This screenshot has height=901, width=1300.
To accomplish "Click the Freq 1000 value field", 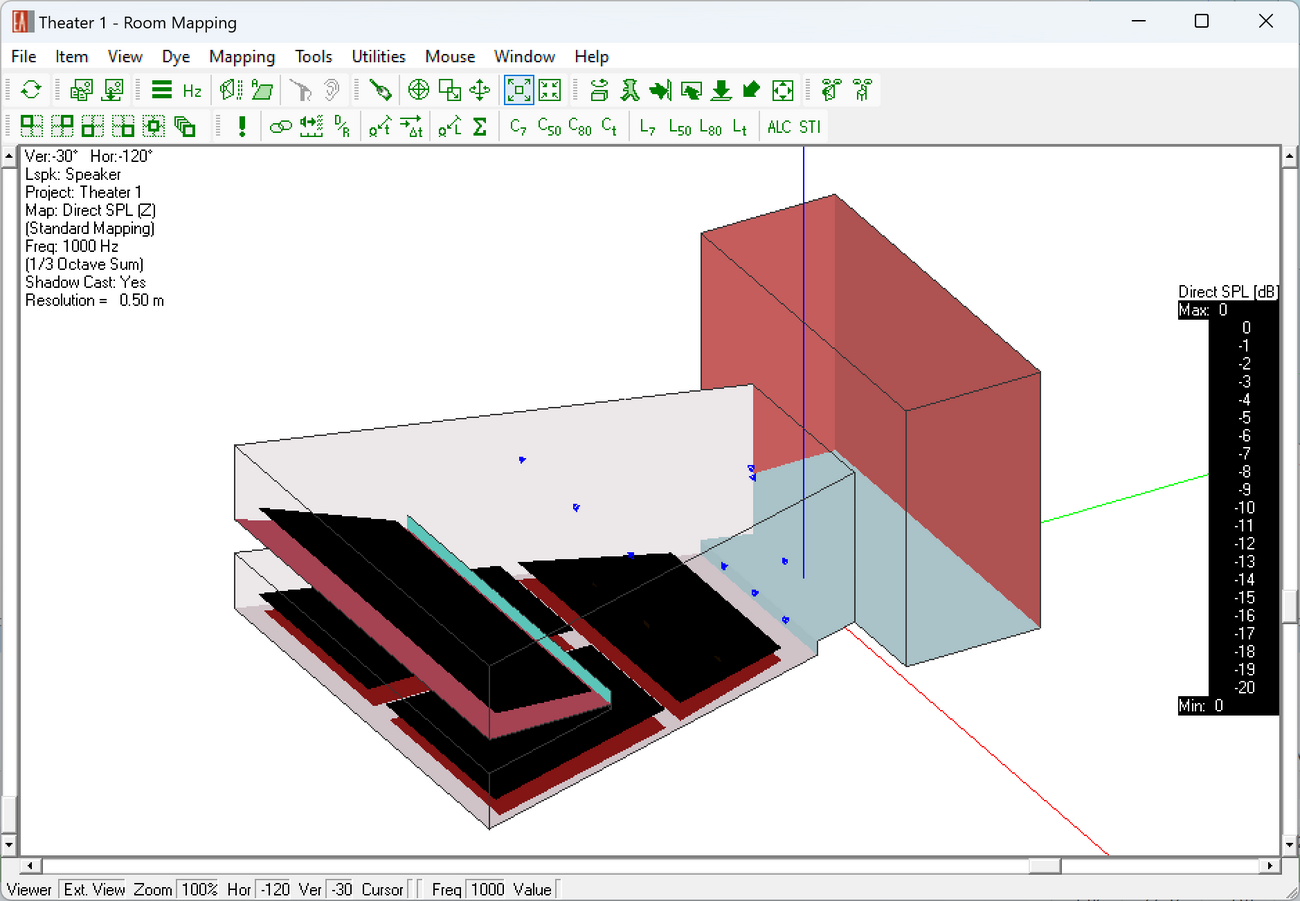I will pos(487,889).
